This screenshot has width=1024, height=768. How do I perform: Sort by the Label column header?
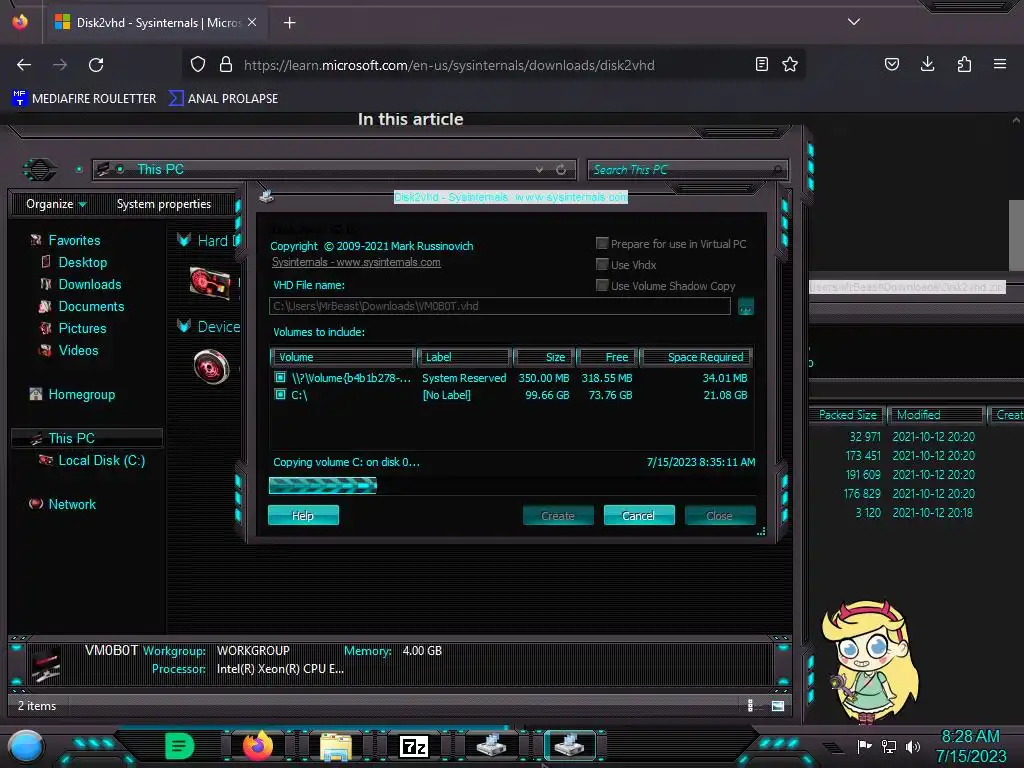pyautogui.click(x=464, y=357)
